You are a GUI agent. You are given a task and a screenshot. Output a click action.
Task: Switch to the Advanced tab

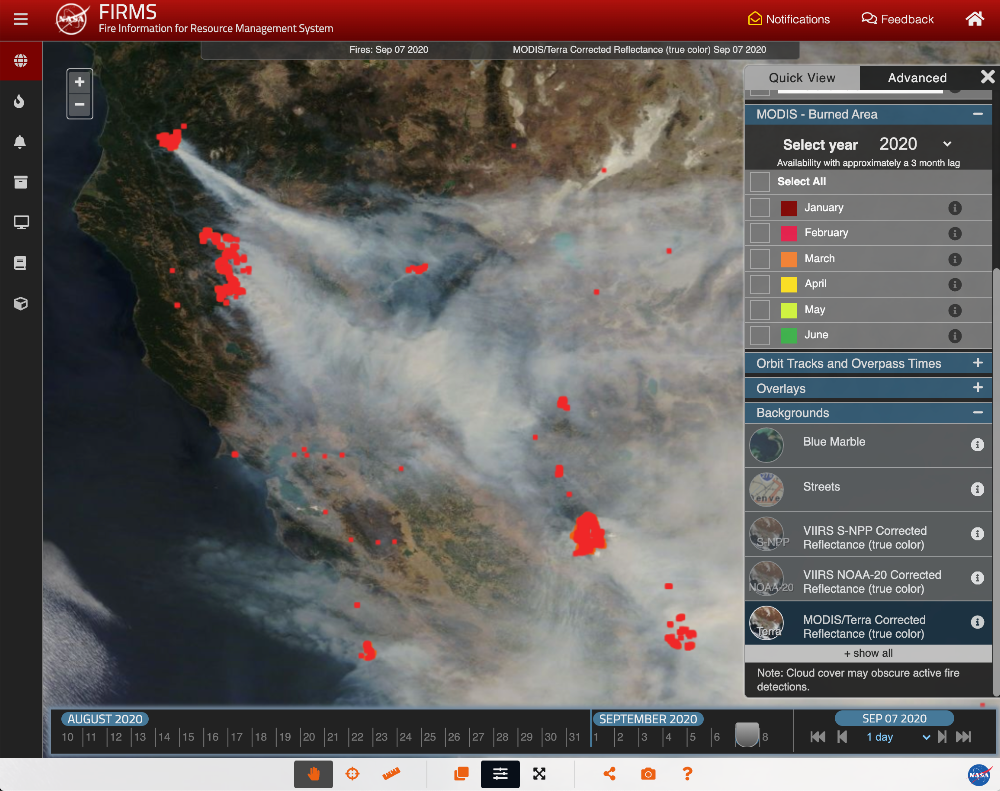[x=917, y=78]
